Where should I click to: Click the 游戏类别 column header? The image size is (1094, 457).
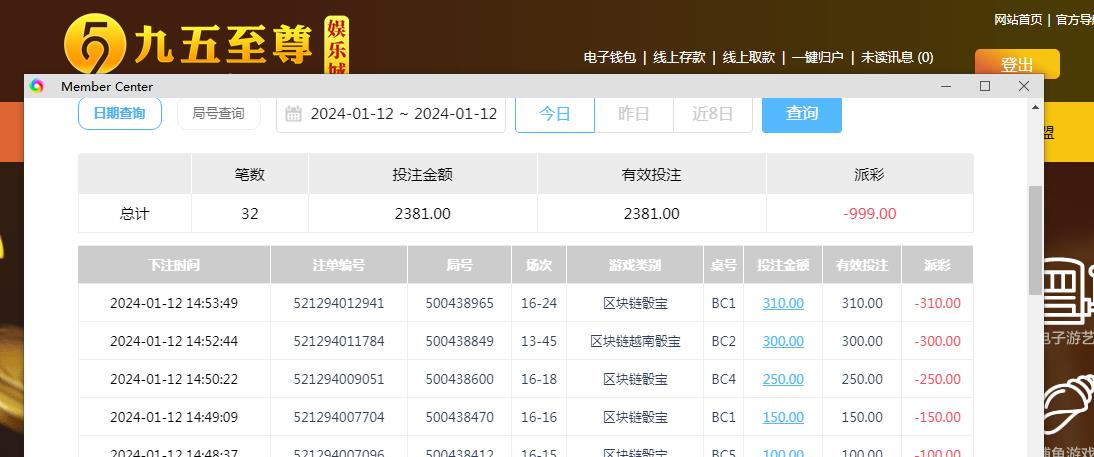pyautogui.click(x=635, y=265)
